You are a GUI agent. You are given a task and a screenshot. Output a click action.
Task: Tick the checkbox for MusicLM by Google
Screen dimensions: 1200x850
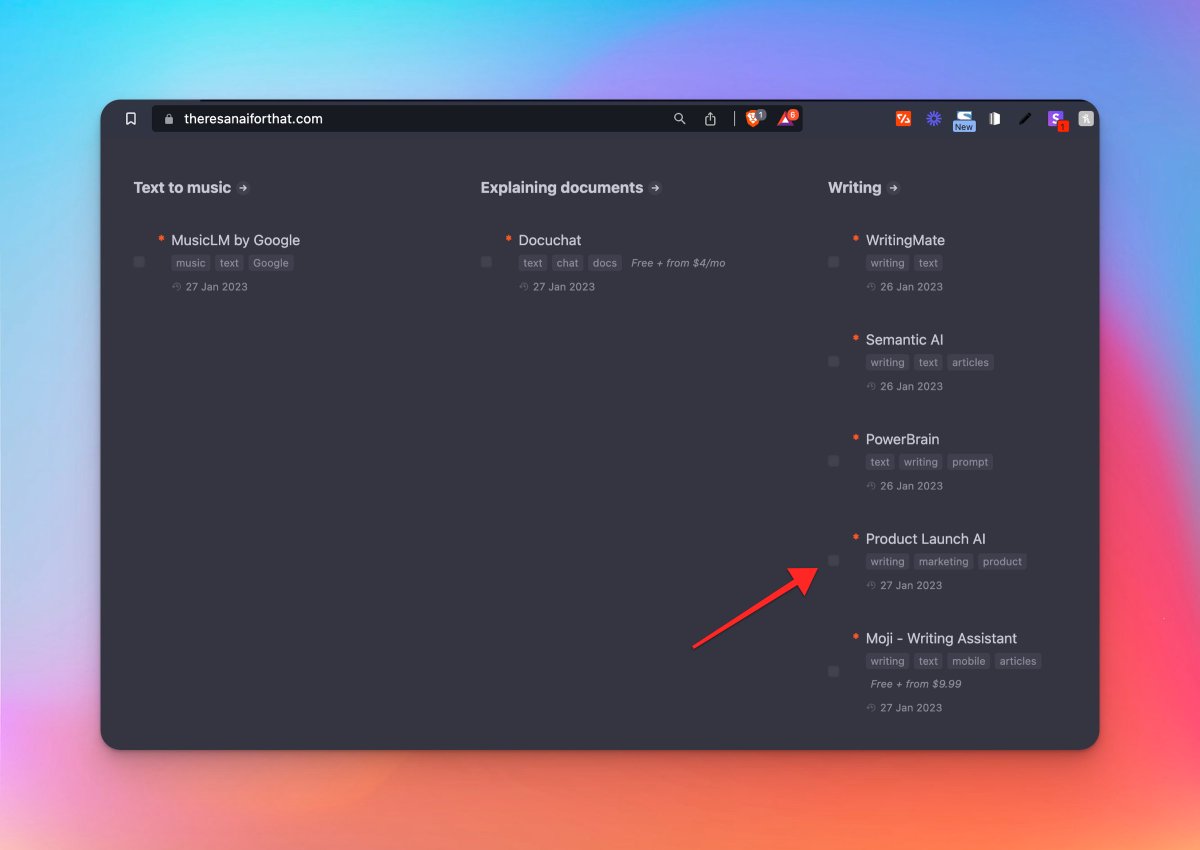139,262
